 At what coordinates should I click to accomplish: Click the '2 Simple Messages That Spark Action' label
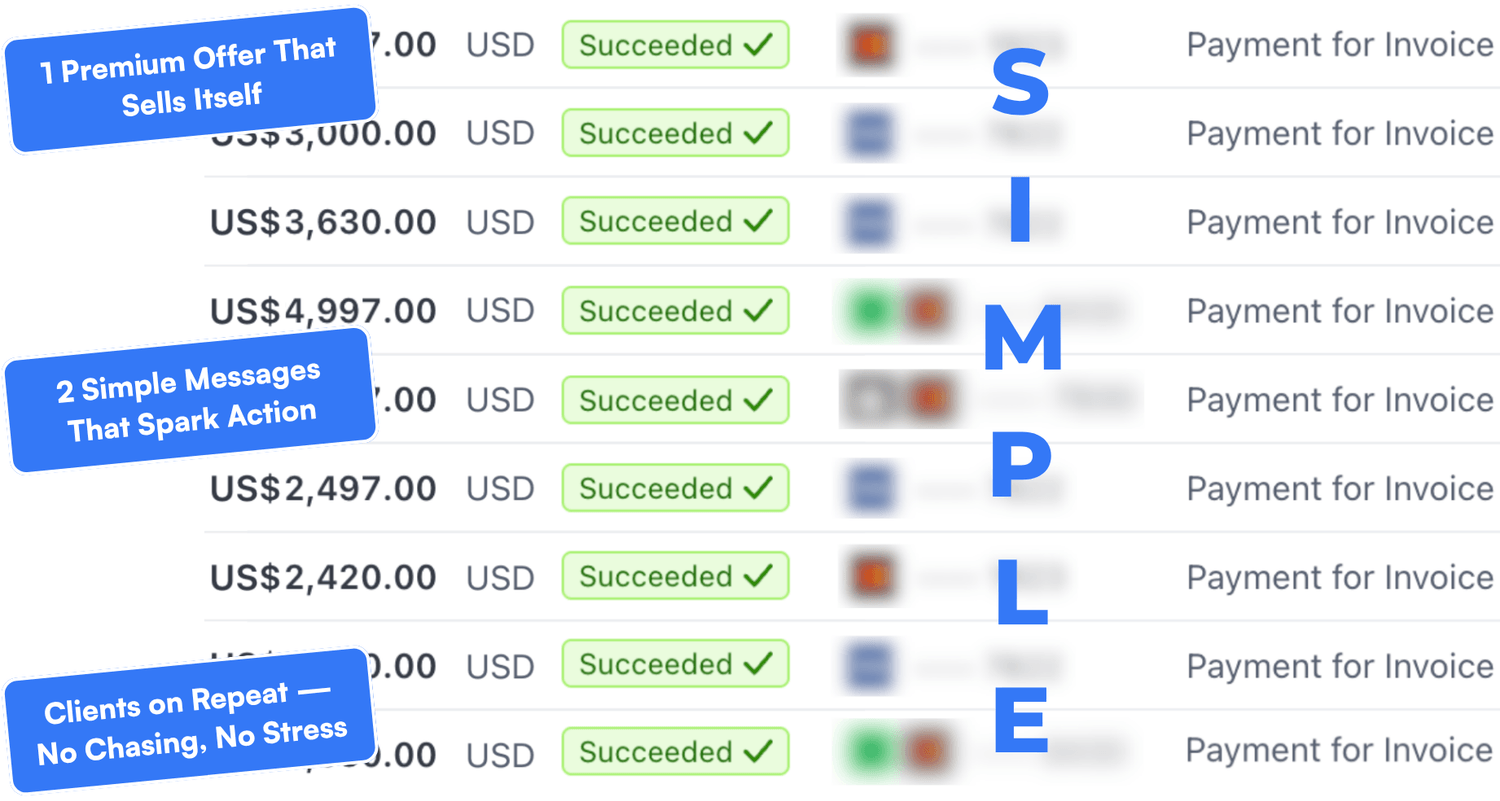point(190,400)
